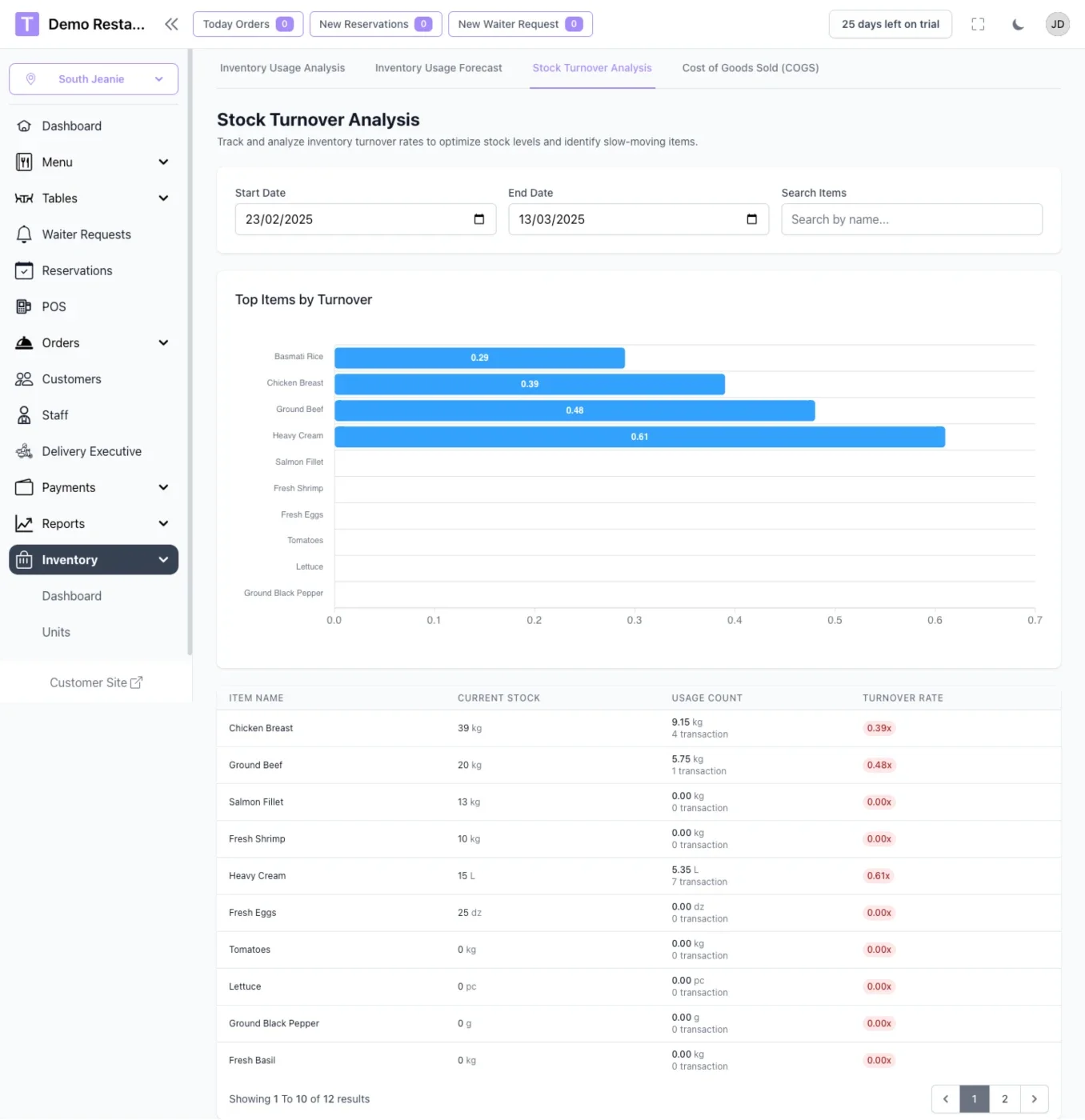This screenshot has width=1085, height=1120.
Task: Toggle dark mode moon icon
Action: pyautogui.click(x=1018, y=24)
